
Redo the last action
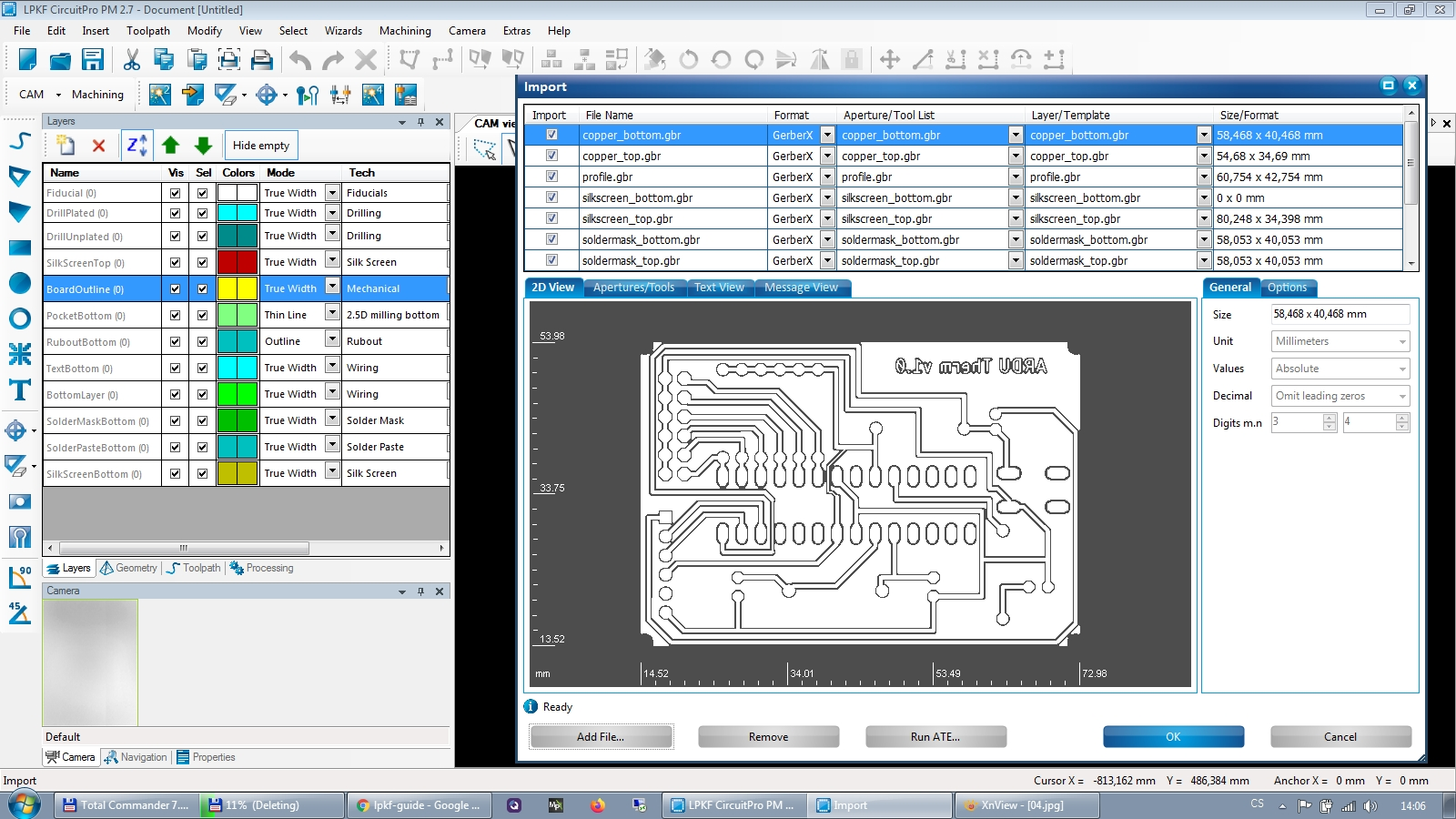point(333,60)
